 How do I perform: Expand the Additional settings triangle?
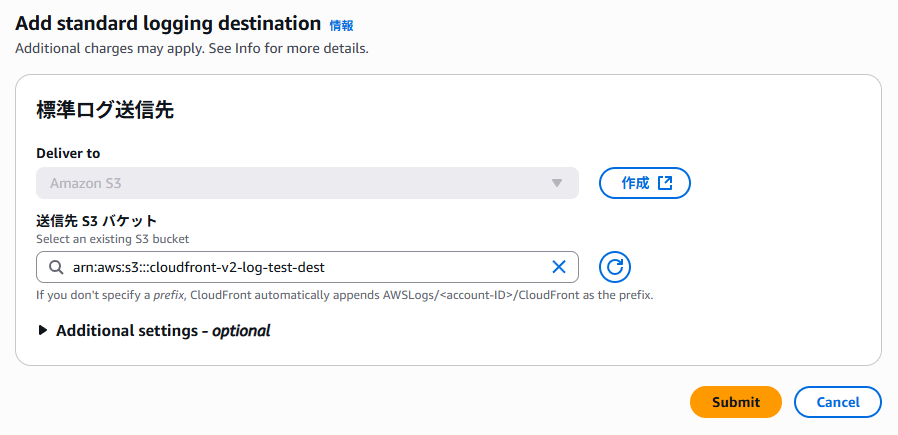pos(42,331)
